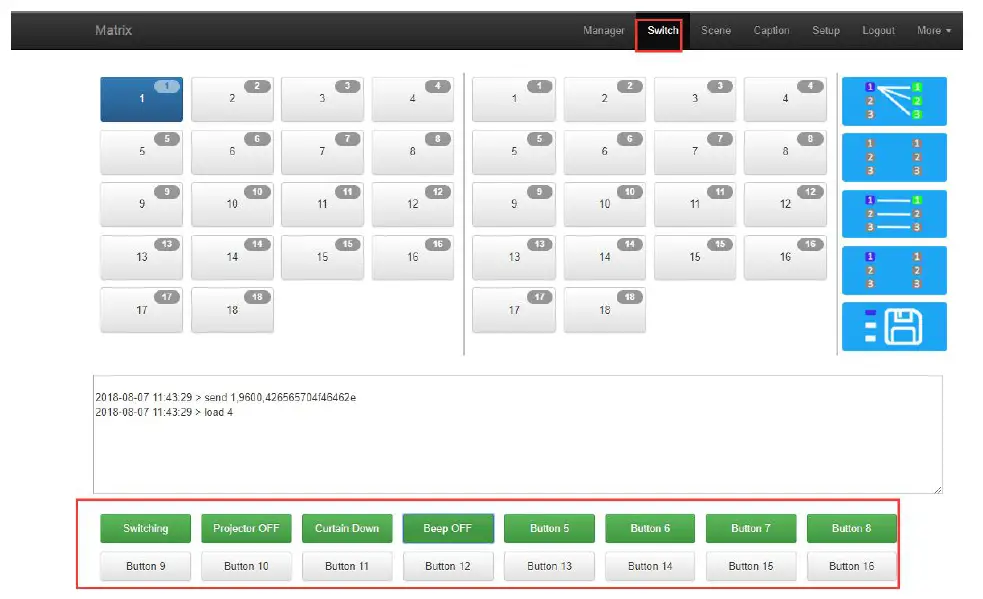Click the 'send 1,9600' log line

(226, 397)
